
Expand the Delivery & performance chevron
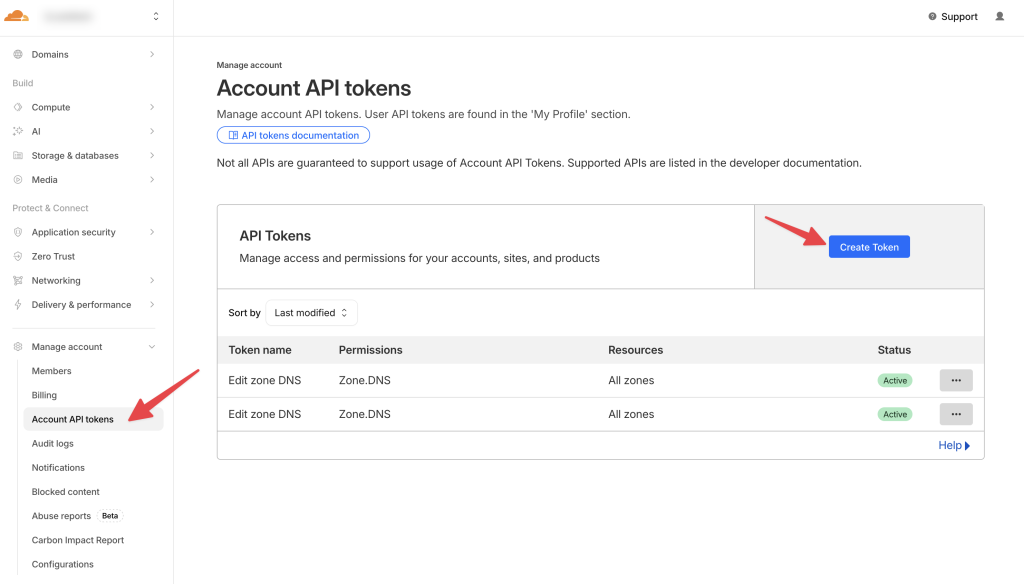coord(152,304)
